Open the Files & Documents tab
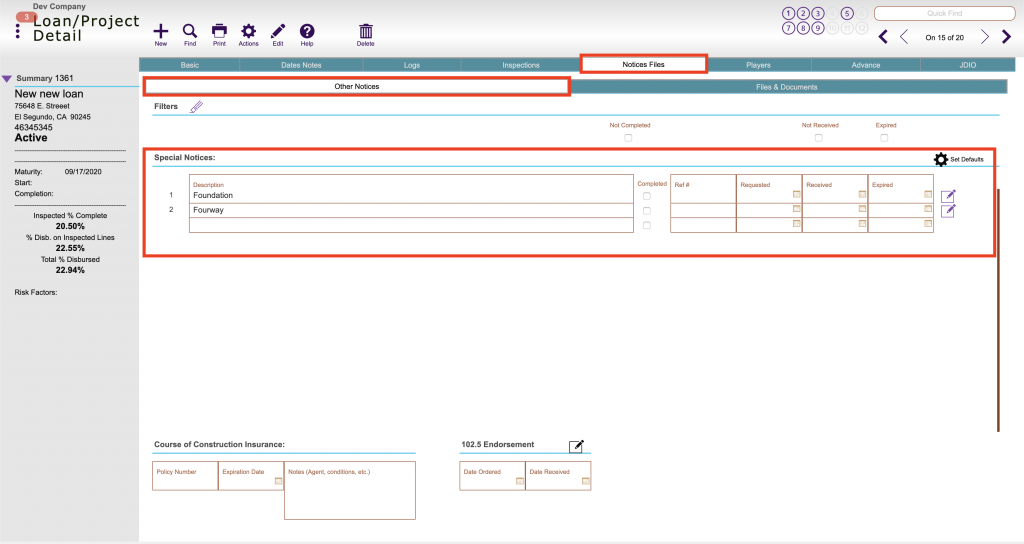Image resolution: width=1024 pixels, height=544 pixels. [786, 87]
